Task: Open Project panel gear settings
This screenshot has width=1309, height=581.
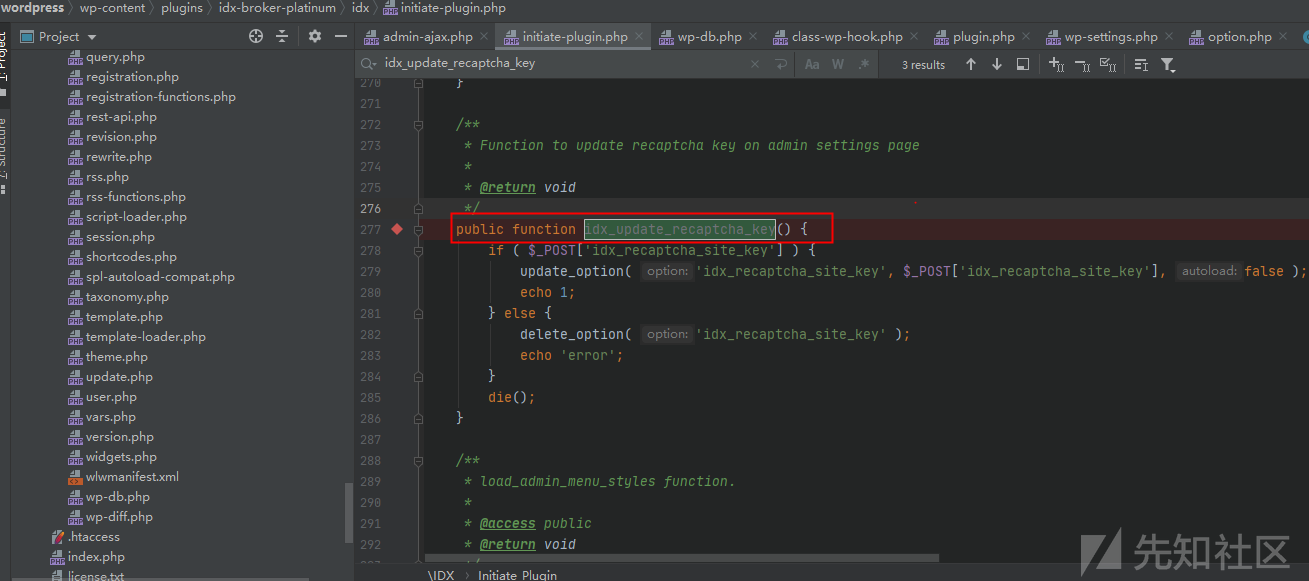Action: pos(315,36)
